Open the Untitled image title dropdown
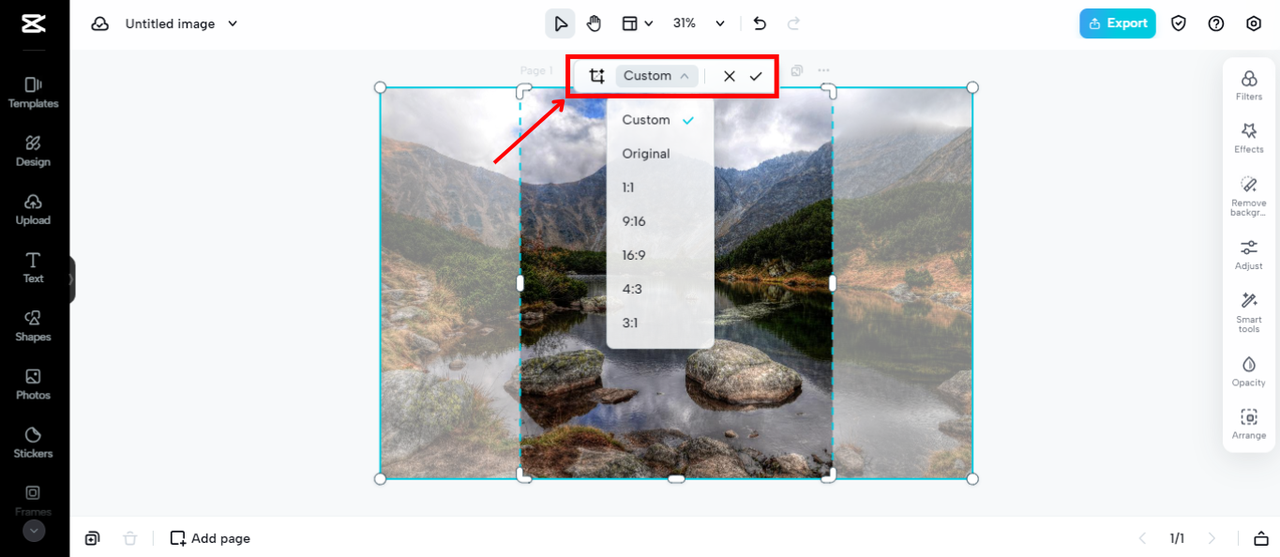This screenshot has height=557, width=1280. [181, 24]
